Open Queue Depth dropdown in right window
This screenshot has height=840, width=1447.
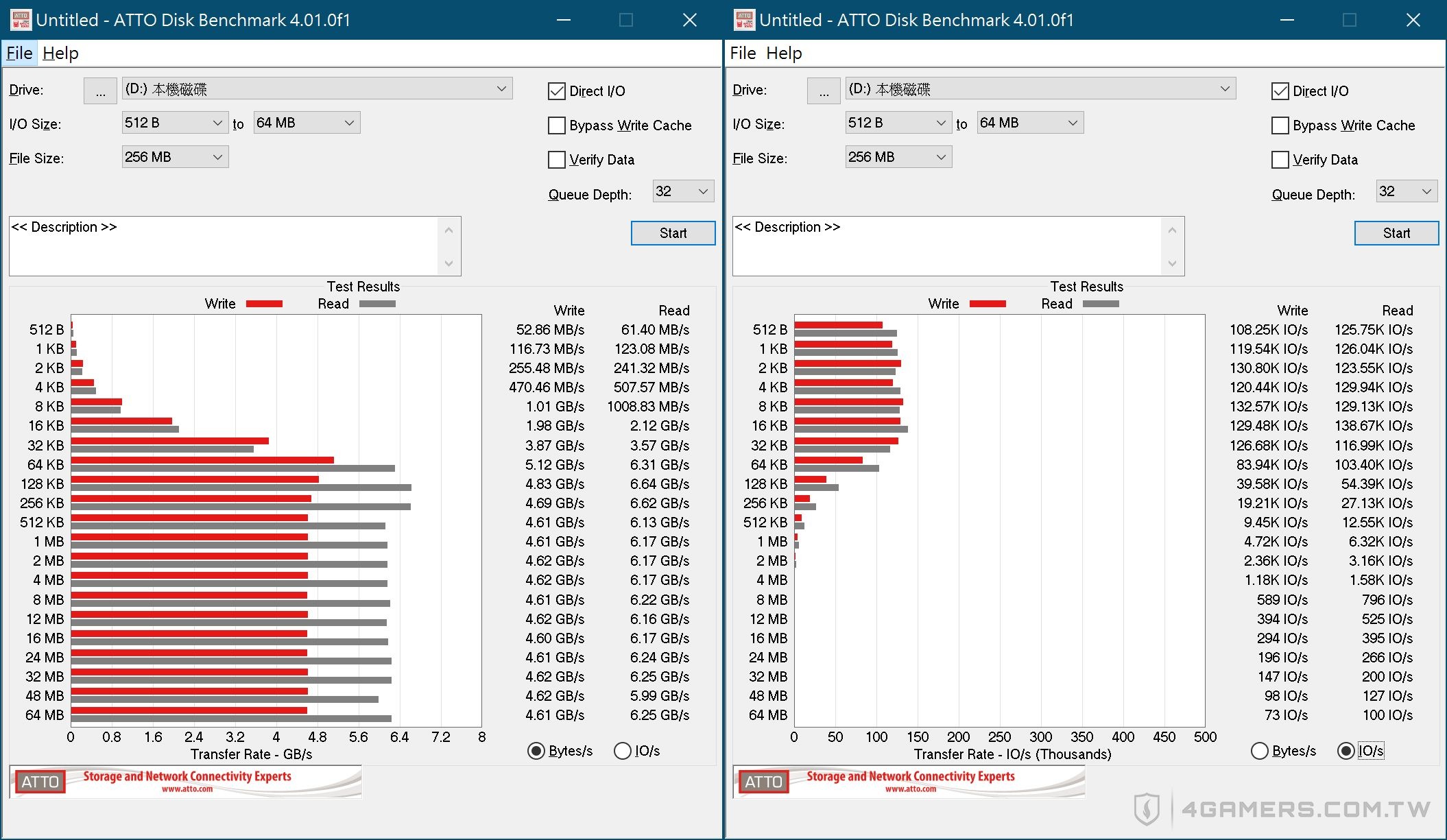pyautogui.click(x=1407, y=191)
